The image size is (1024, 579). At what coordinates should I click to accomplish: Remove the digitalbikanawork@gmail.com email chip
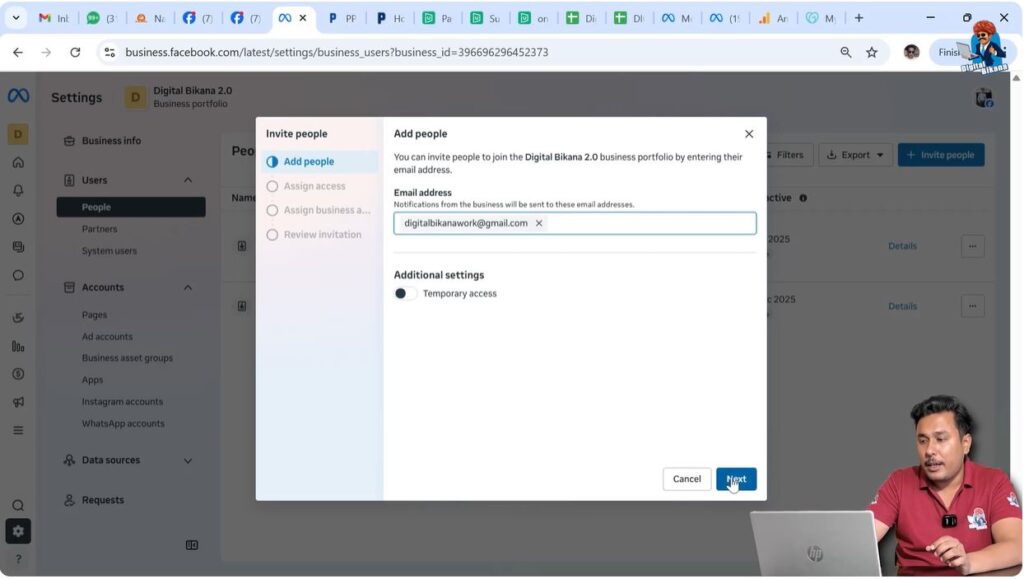pos(539,223)
